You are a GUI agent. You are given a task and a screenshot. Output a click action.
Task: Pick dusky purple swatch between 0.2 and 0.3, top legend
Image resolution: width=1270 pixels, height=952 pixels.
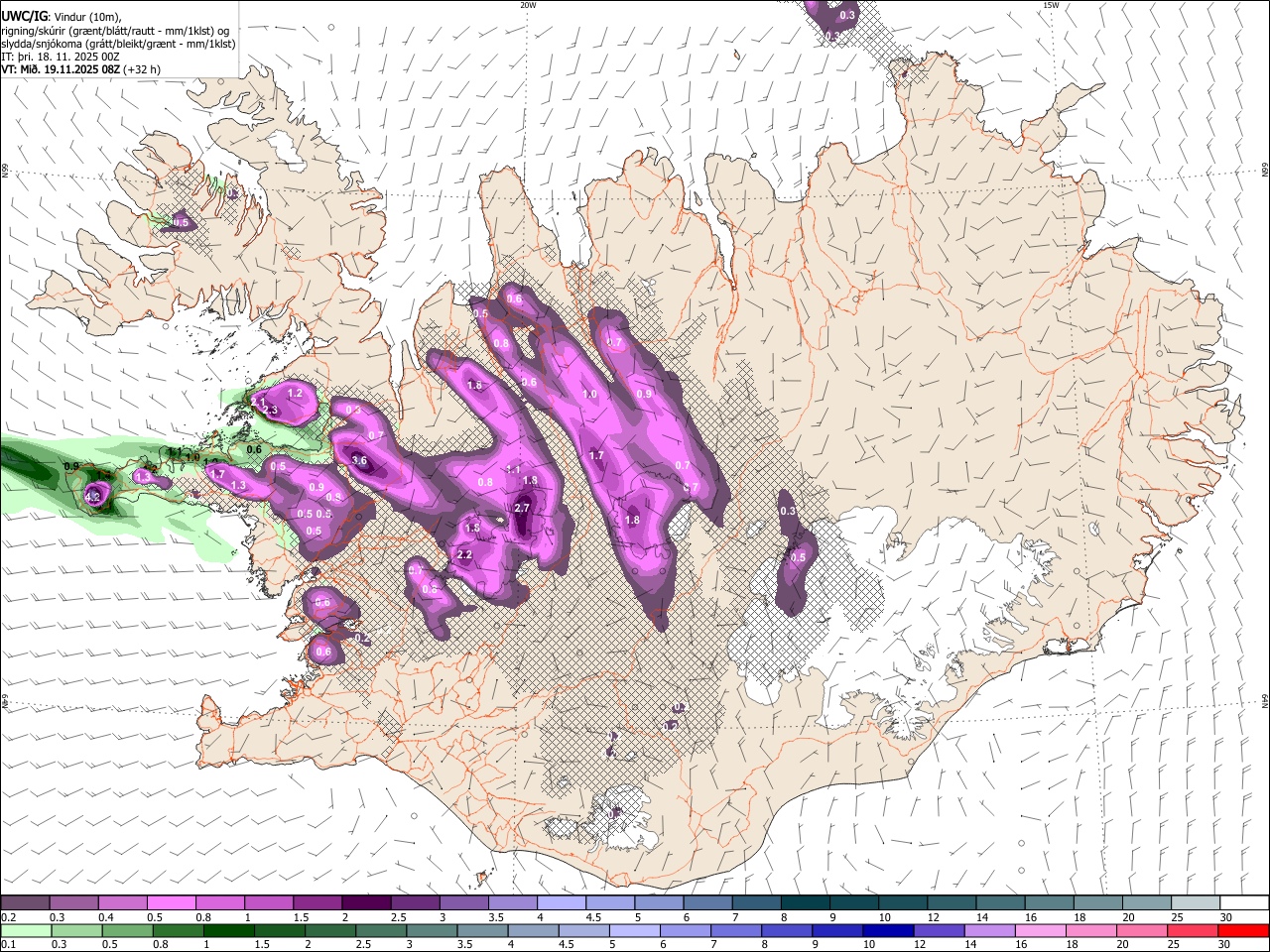pos(25,902)
